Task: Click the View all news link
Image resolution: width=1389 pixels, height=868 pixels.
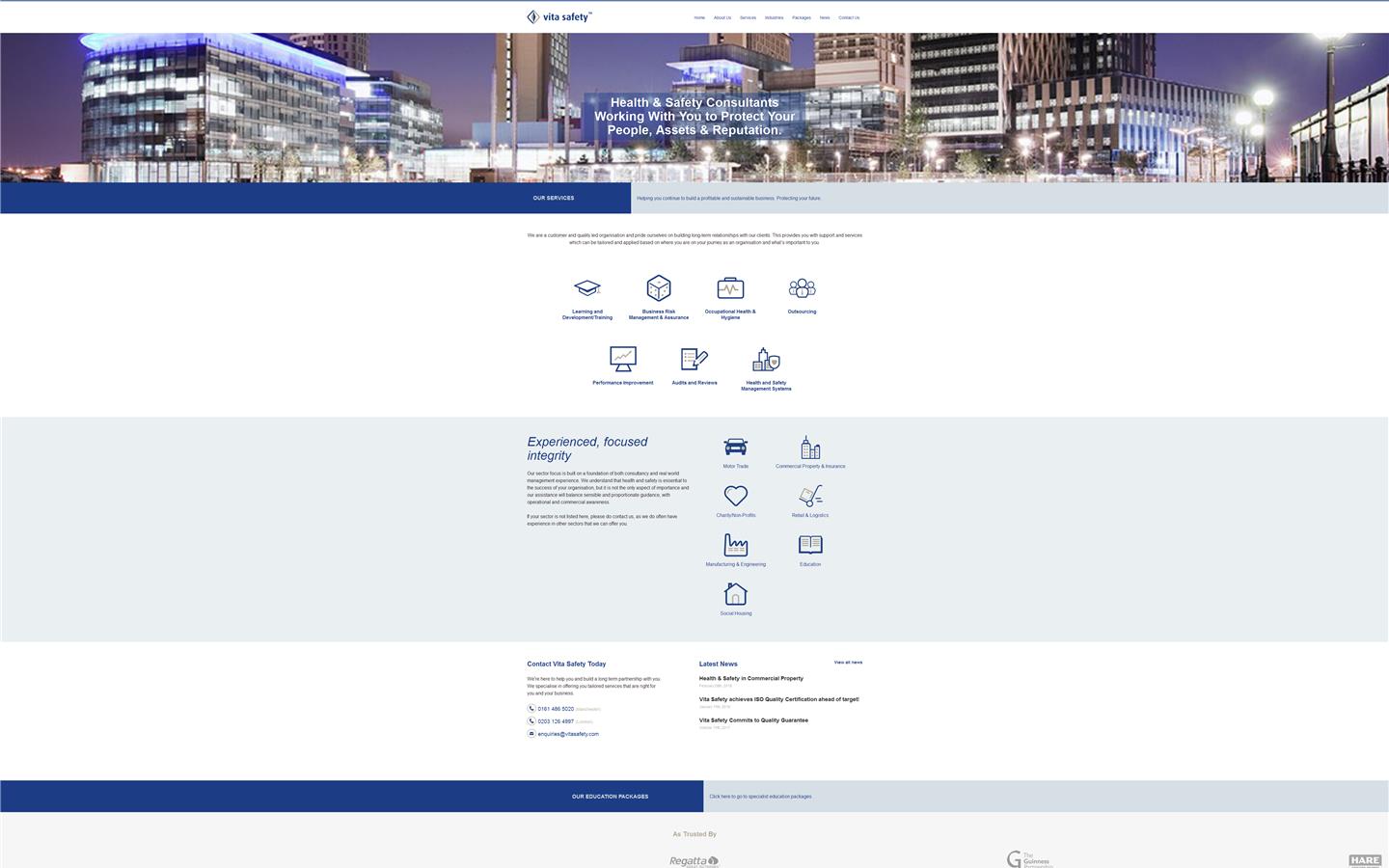Action: 848,663
